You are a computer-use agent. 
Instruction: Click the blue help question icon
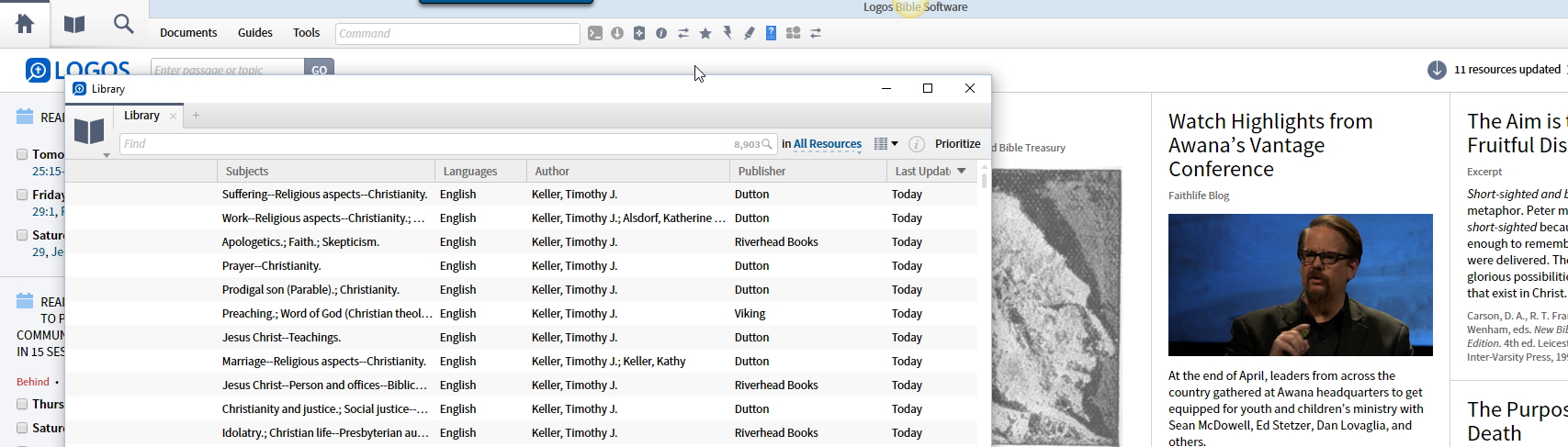click(772, 33)
